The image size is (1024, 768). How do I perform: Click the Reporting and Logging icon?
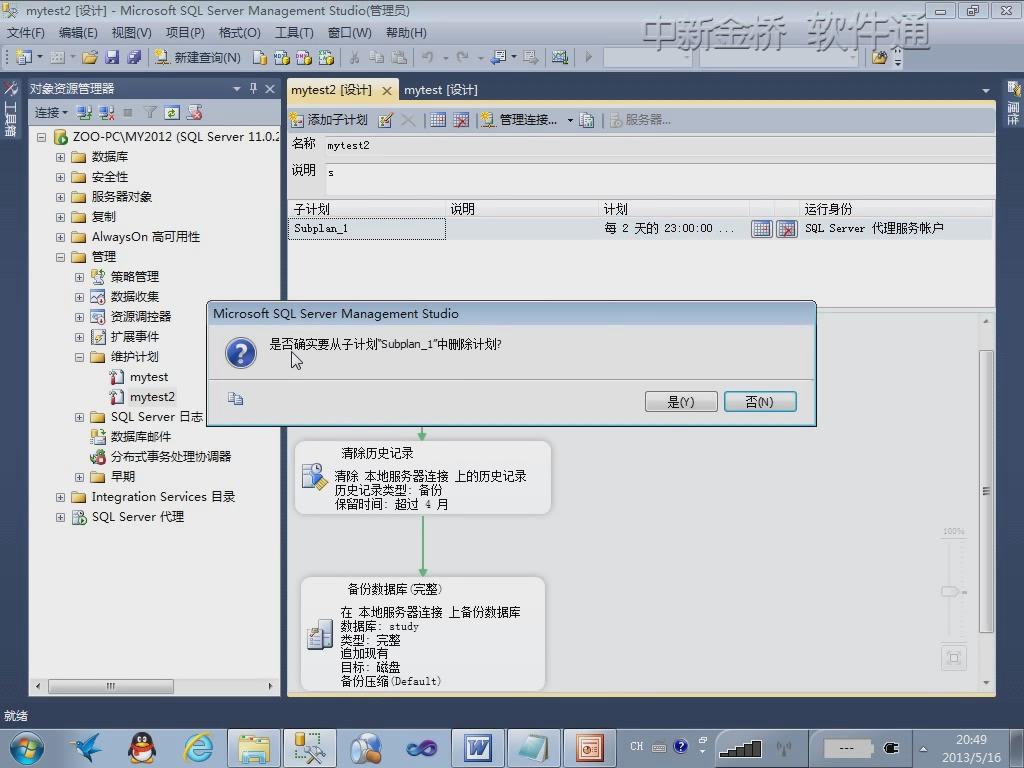click(x=586, y=120)
